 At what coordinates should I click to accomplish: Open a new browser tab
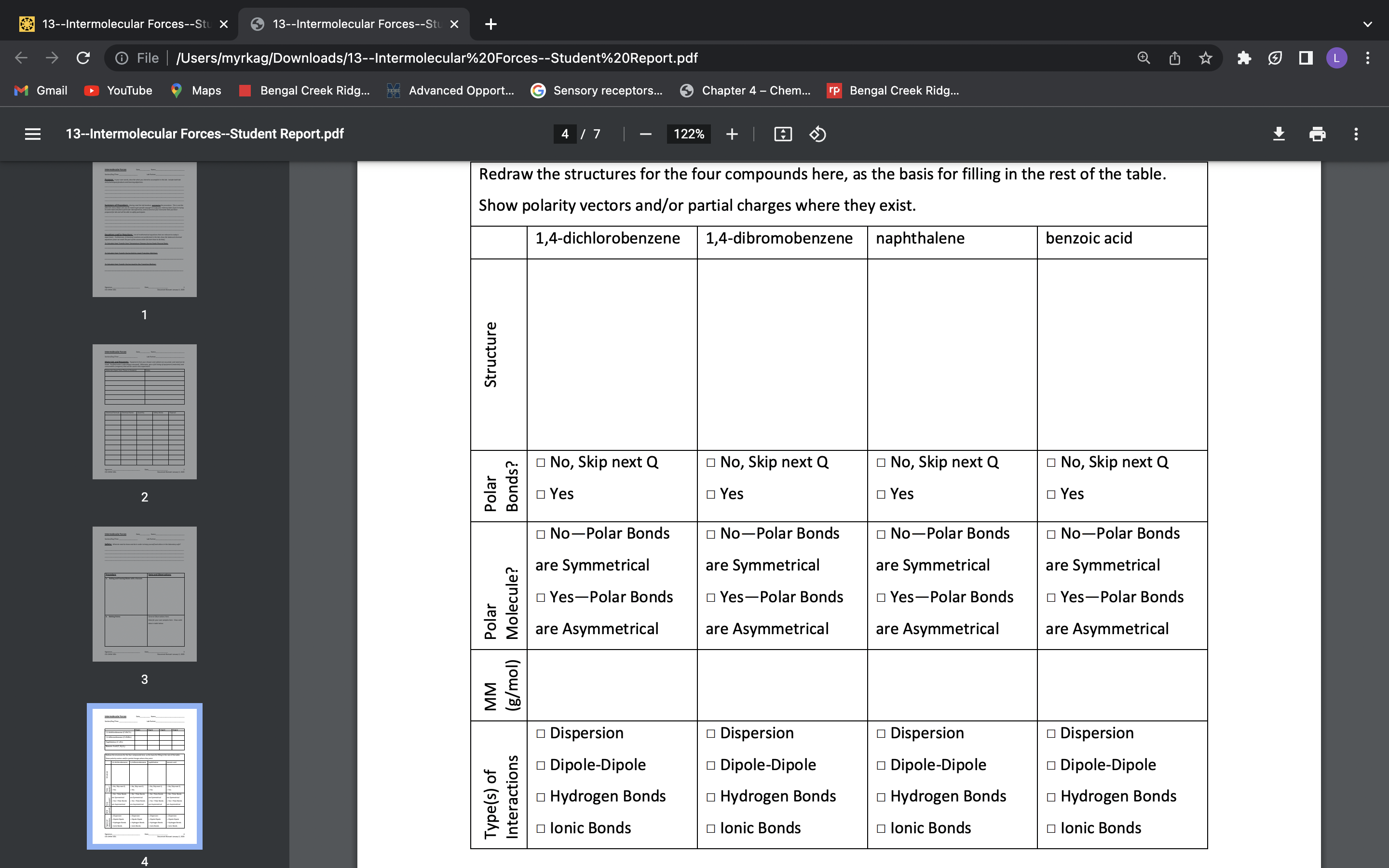(491, 24)
